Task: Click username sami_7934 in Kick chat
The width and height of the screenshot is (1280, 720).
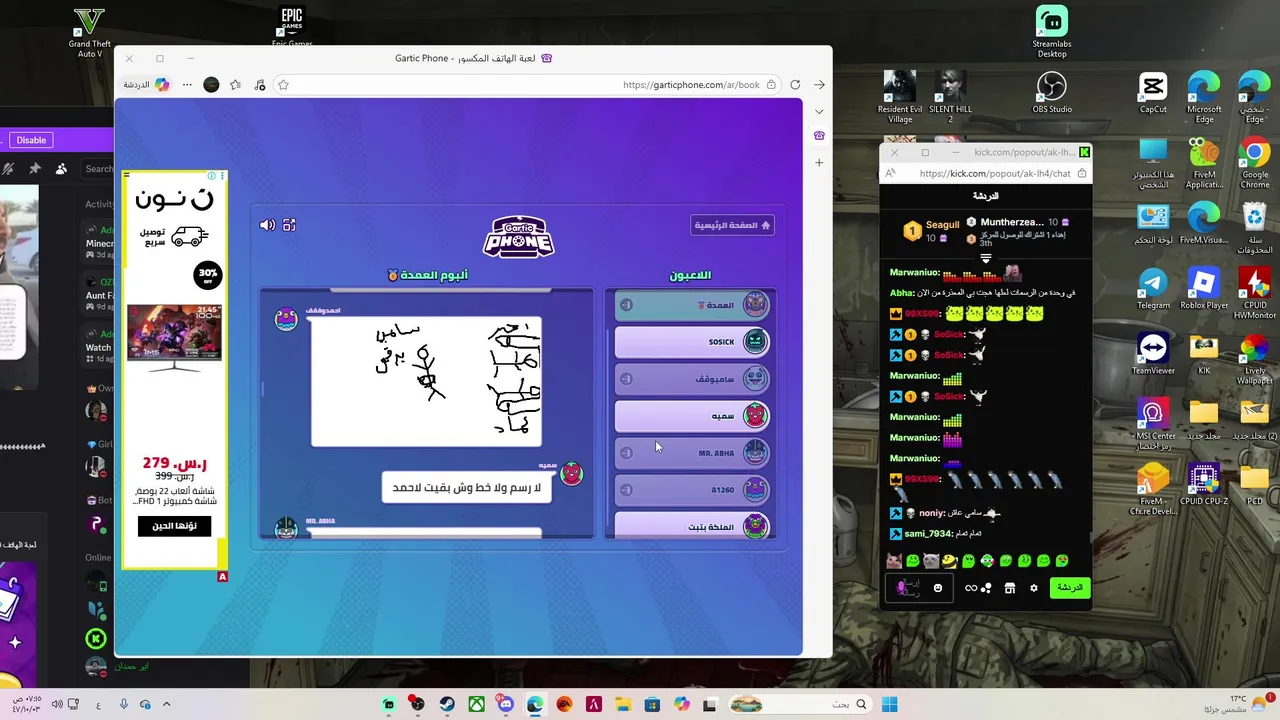Action: 929,534
